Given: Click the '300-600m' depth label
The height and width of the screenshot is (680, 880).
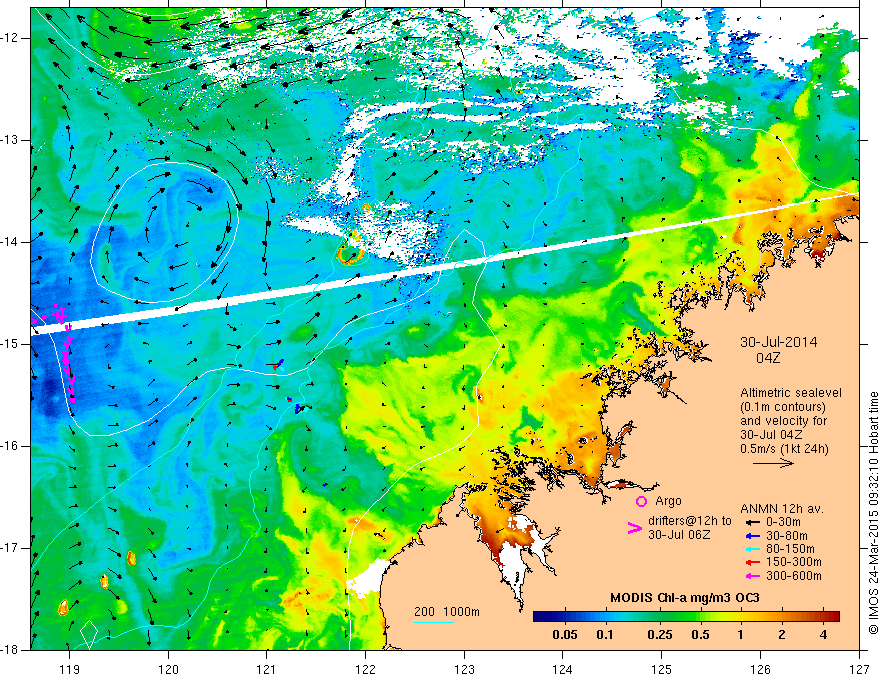Looking at the screenshot, I should click(x=794, y=576).
